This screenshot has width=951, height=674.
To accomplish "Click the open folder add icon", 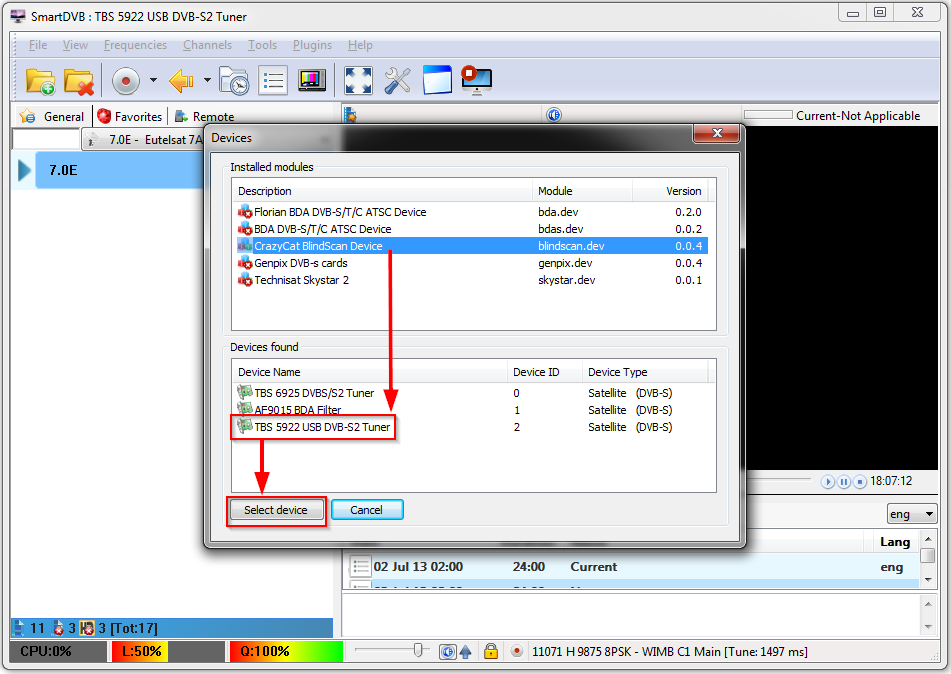I will tap(40, 81).
